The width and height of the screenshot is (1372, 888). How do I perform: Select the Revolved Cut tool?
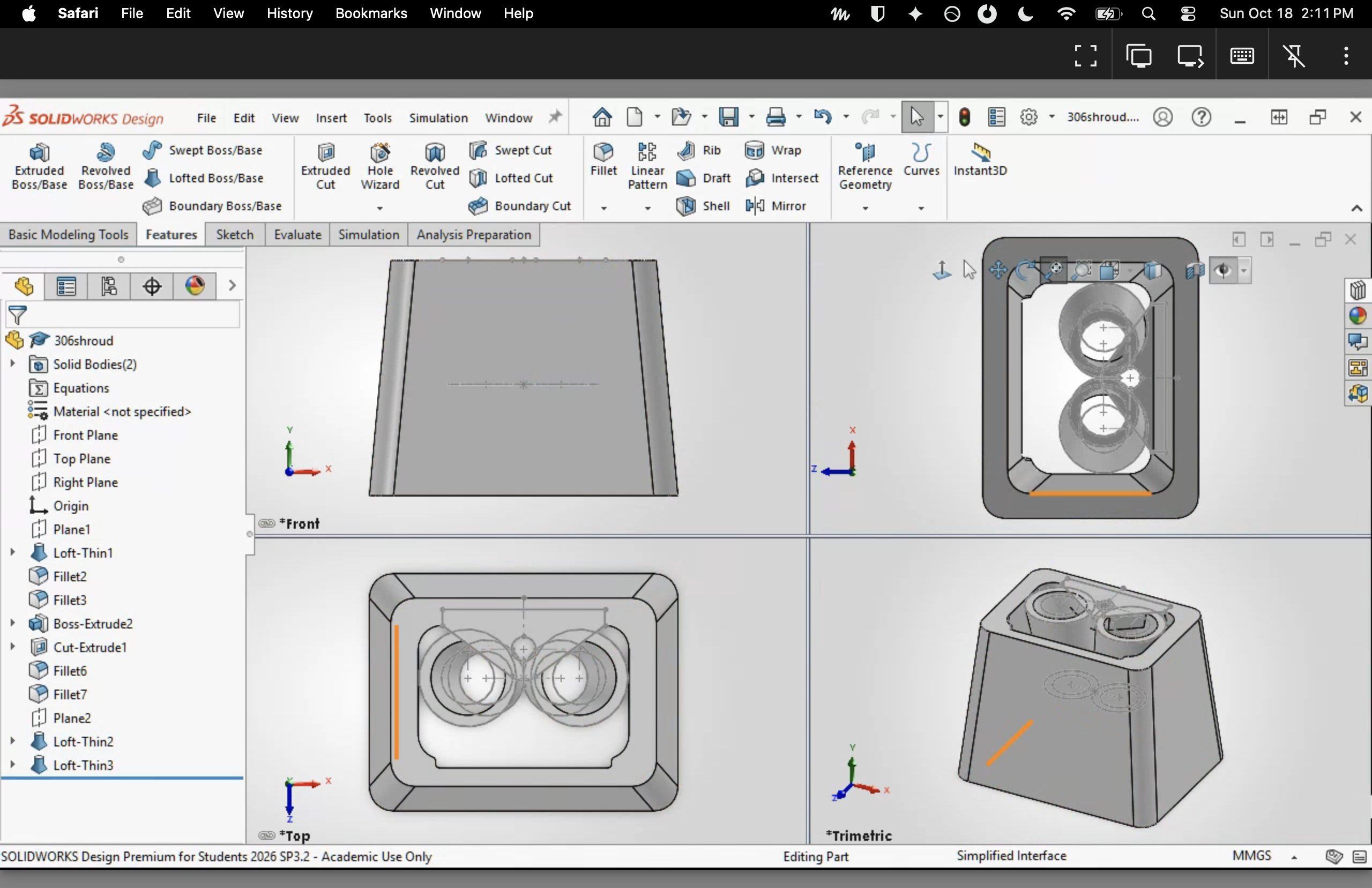click(x=435, y=166)
